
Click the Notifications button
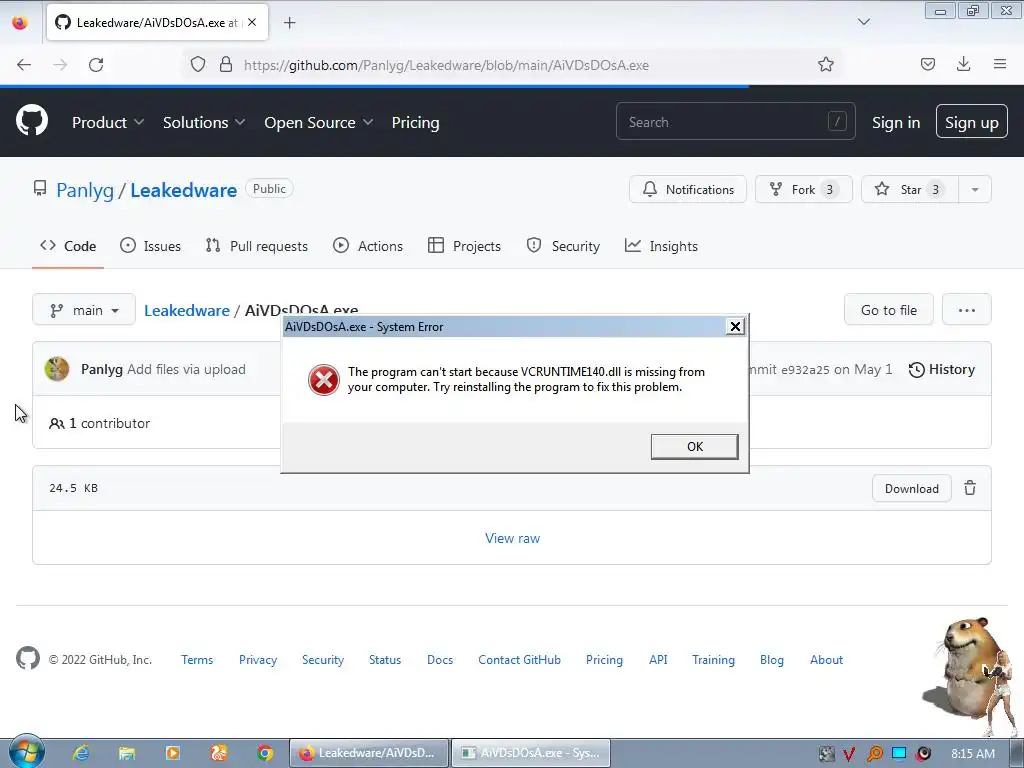coord(688,189)
